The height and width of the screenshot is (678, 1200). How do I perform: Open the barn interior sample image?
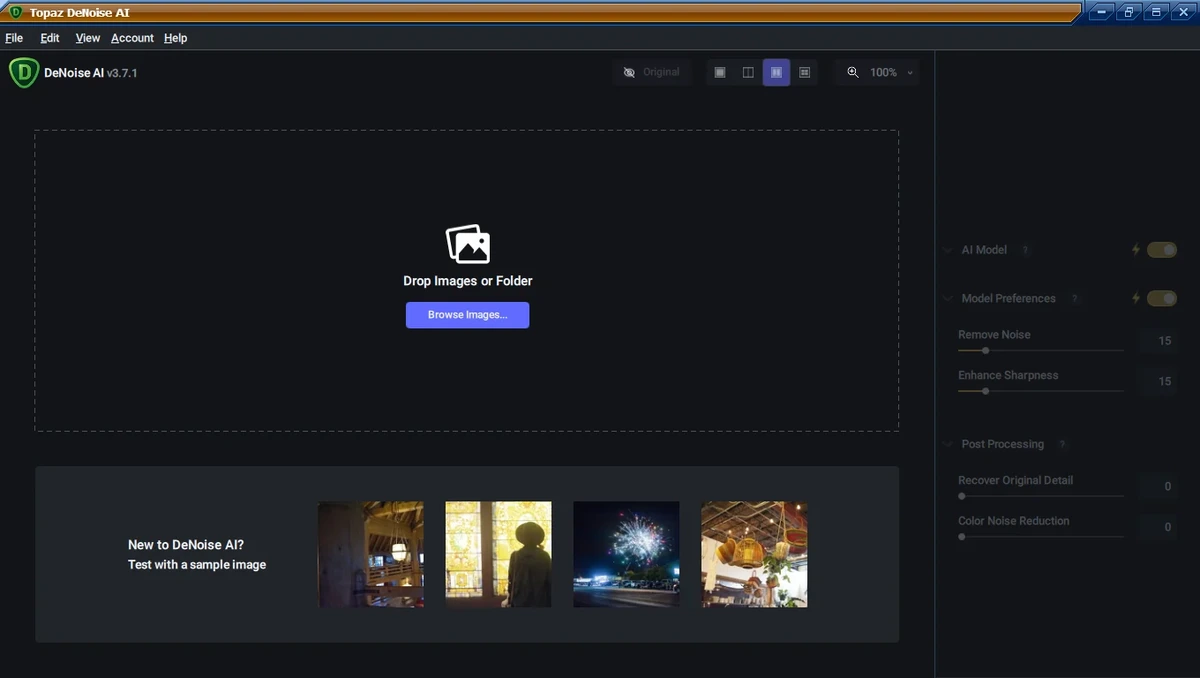(x=371, y=554)
